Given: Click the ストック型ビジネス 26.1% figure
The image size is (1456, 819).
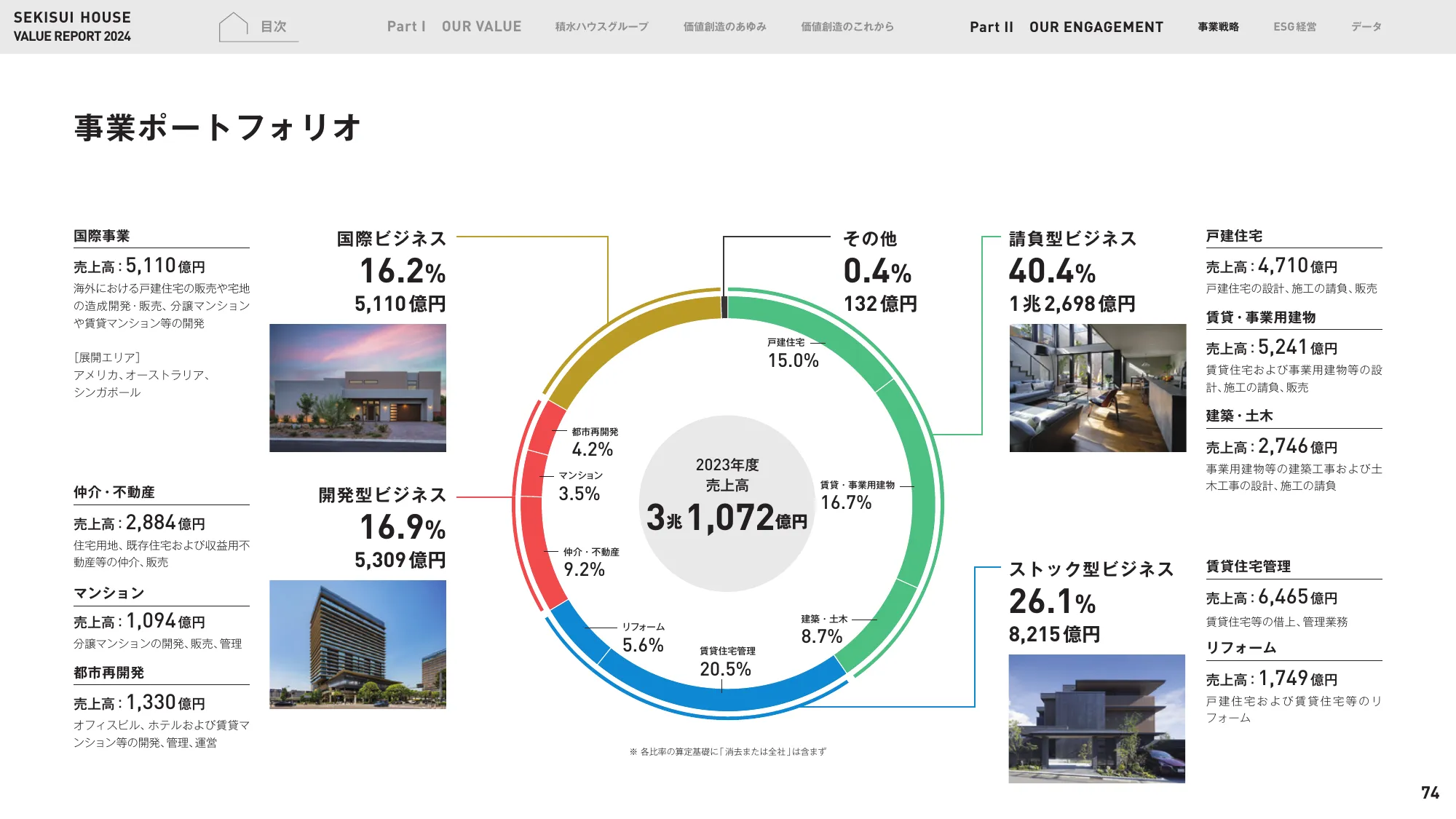Looking at the screenshot, I should coord(1052,601).
